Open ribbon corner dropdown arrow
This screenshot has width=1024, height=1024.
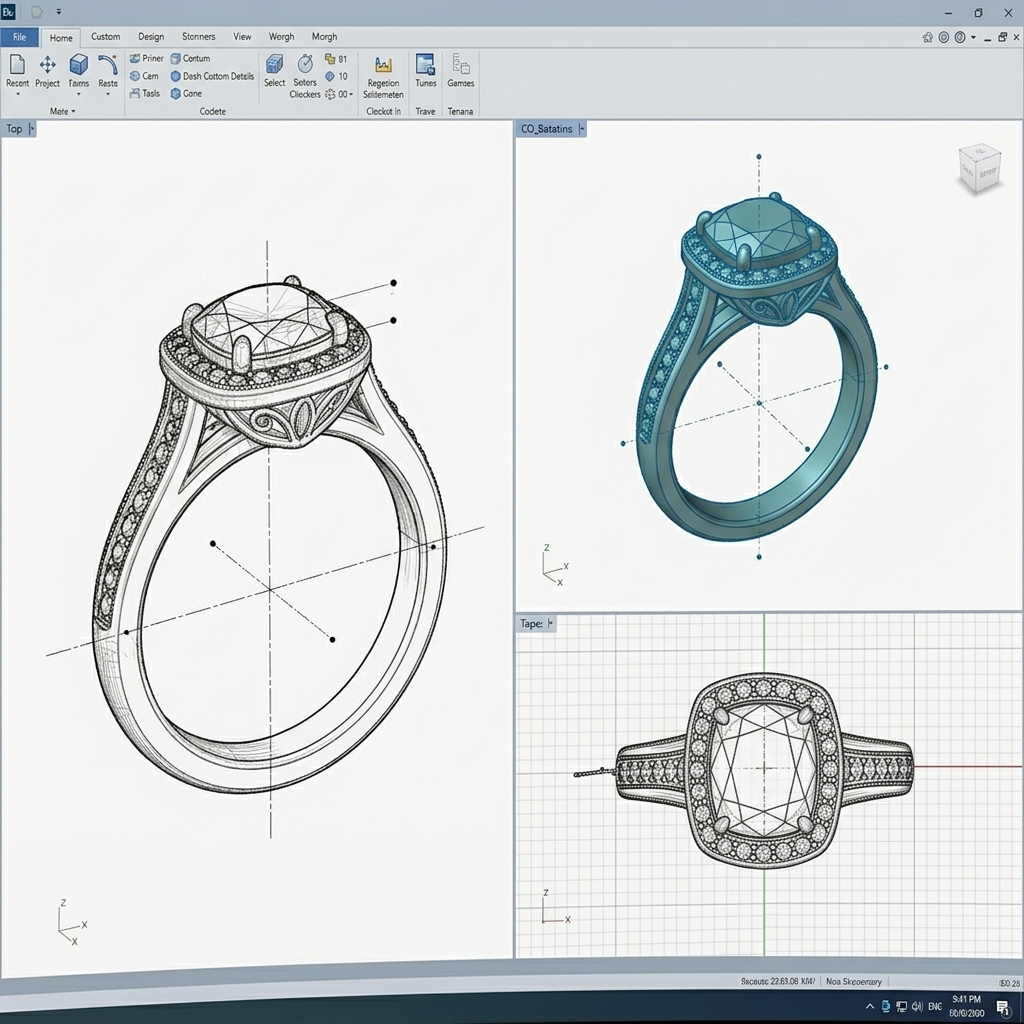(x=973, y=37)
